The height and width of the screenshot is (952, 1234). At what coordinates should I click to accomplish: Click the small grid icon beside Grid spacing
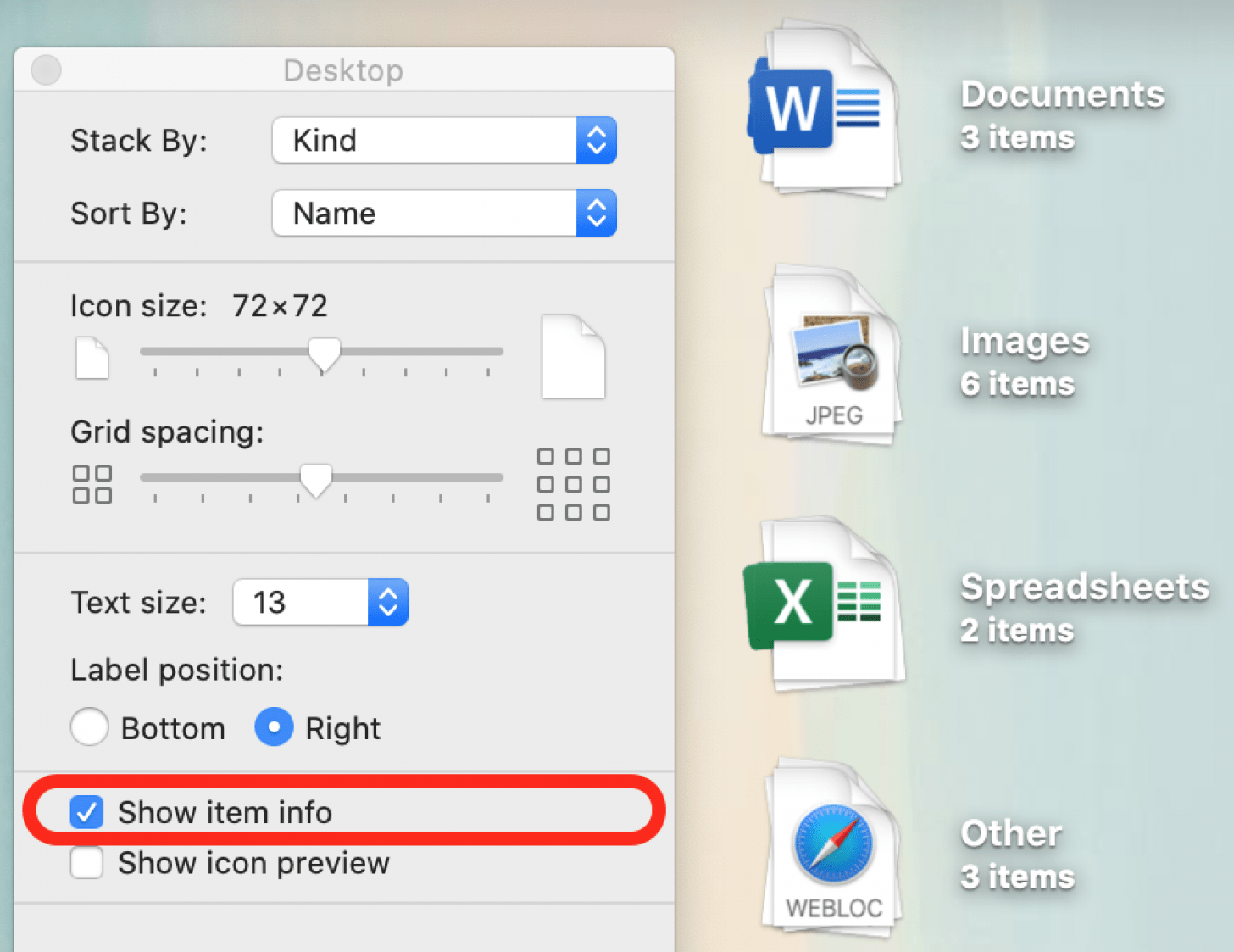[x=92, y=483]
